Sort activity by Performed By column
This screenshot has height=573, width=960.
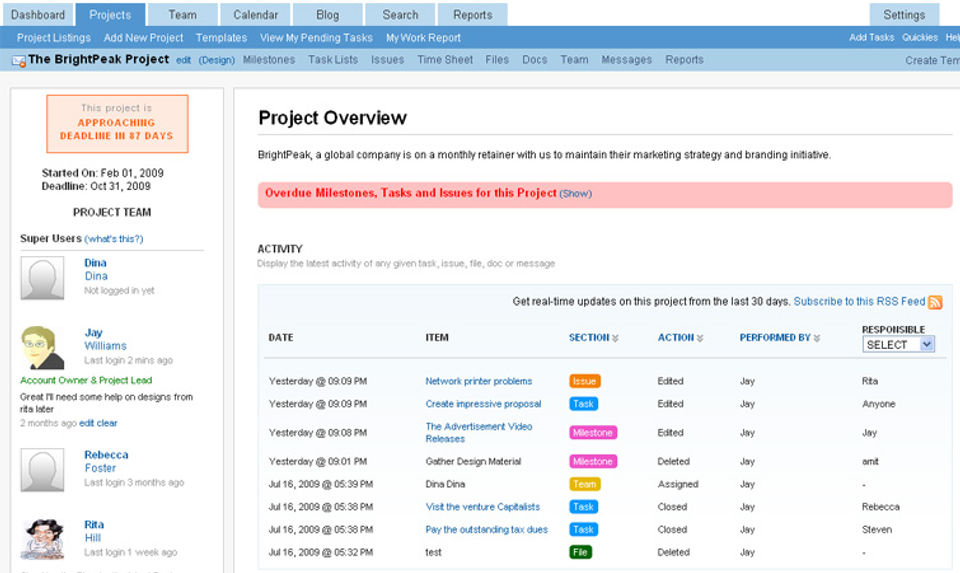coord(779,337)
